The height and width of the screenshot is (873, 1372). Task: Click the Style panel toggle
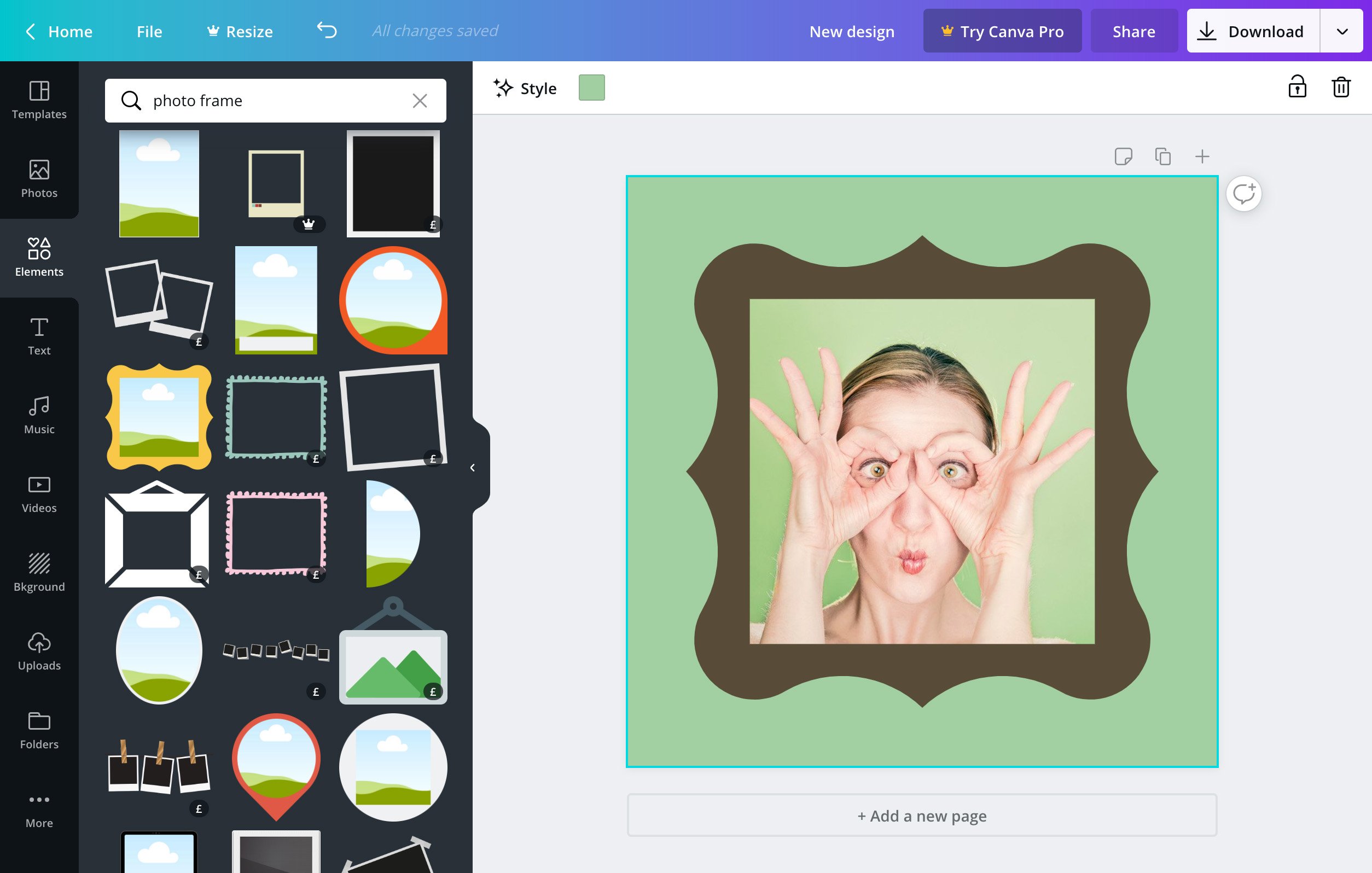pyautogui.click(x=524, y=88)
